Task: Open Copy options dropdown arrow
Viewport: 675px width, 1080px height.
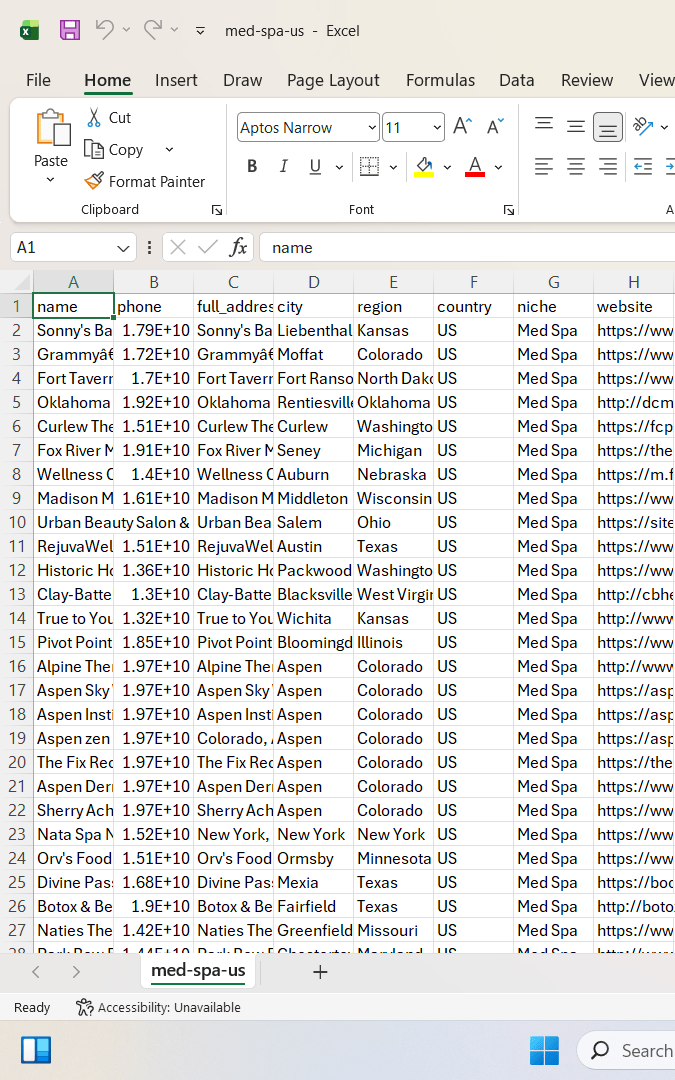Action: pyautogui.click(x=169, y=149)
